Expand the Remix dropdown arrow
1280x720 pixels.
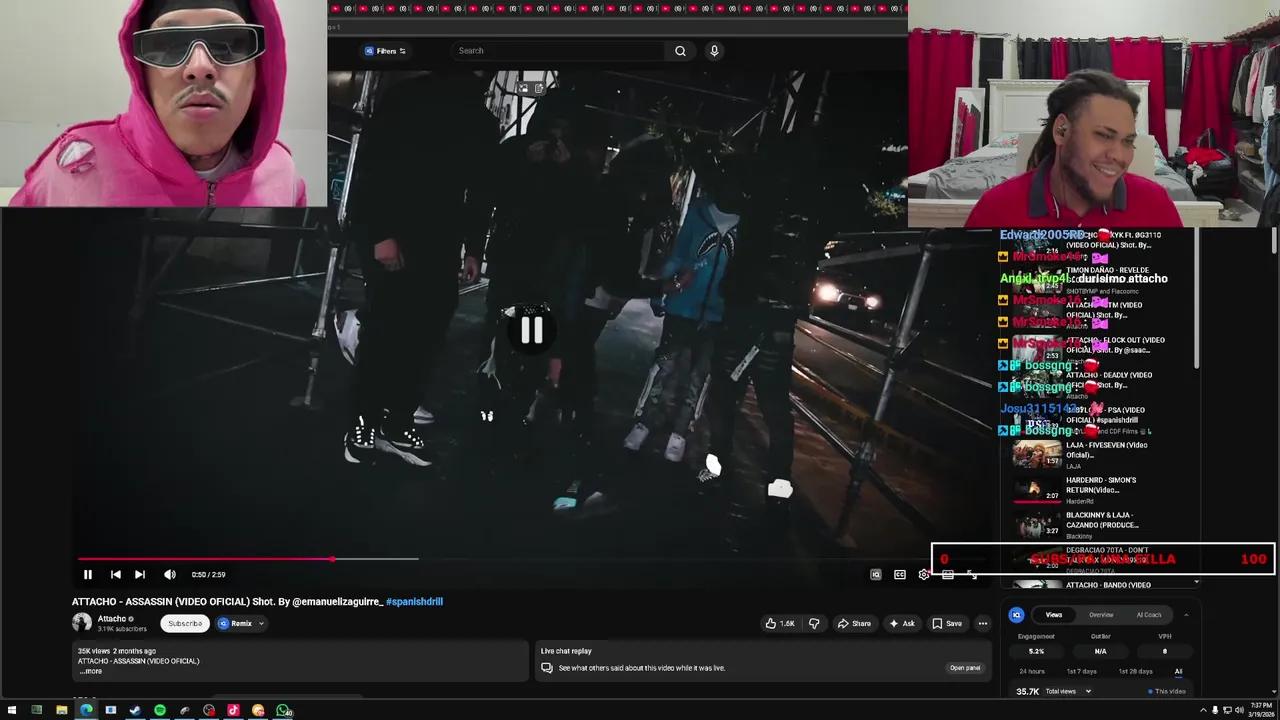click(x=261, y=623)
